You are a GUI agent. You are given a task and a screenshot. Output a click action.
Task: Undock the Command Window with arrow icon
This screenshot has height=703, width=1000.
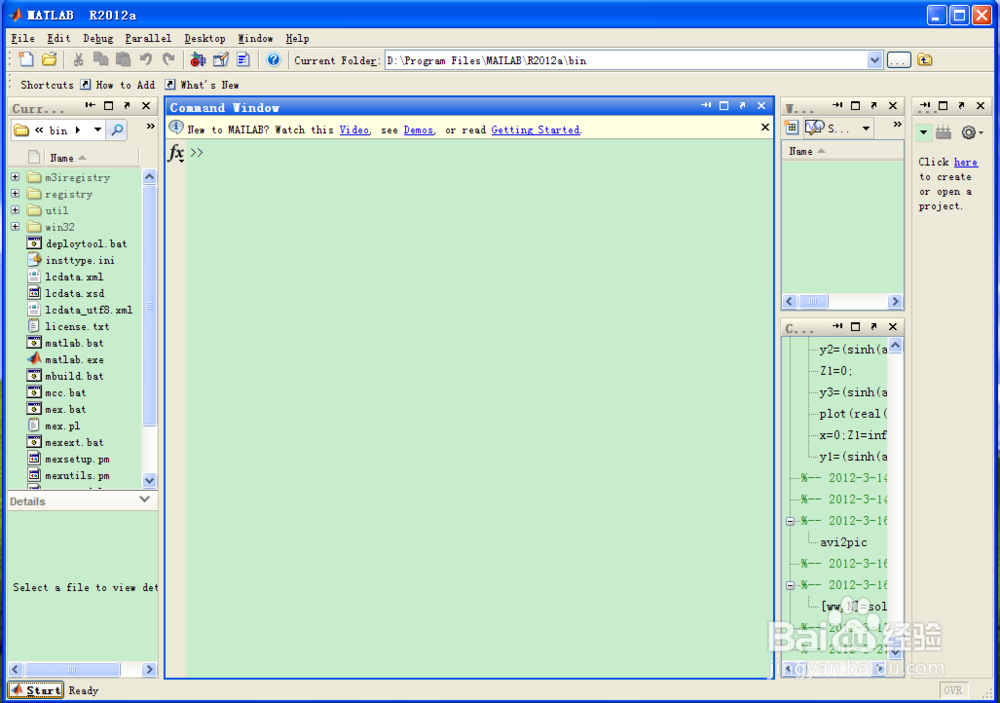tap(742, 106)
